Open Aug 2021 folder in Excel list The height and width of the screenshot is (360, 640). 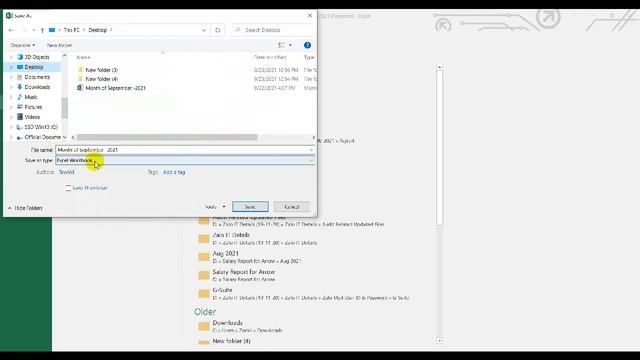click(250, 257)
